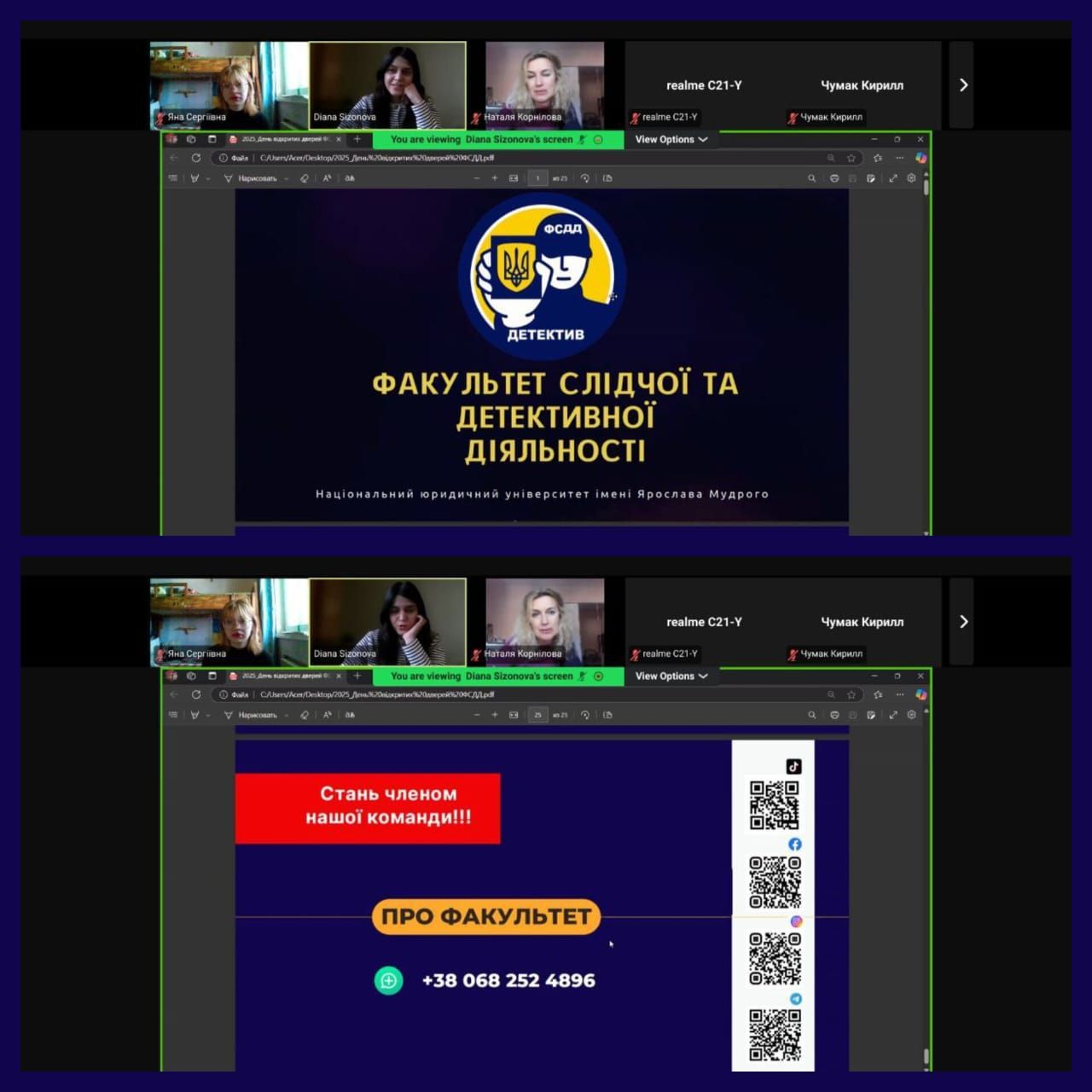Select eraser tool in page-25 PDF toolbar
1092x1092 pixels.
[305, 715]
